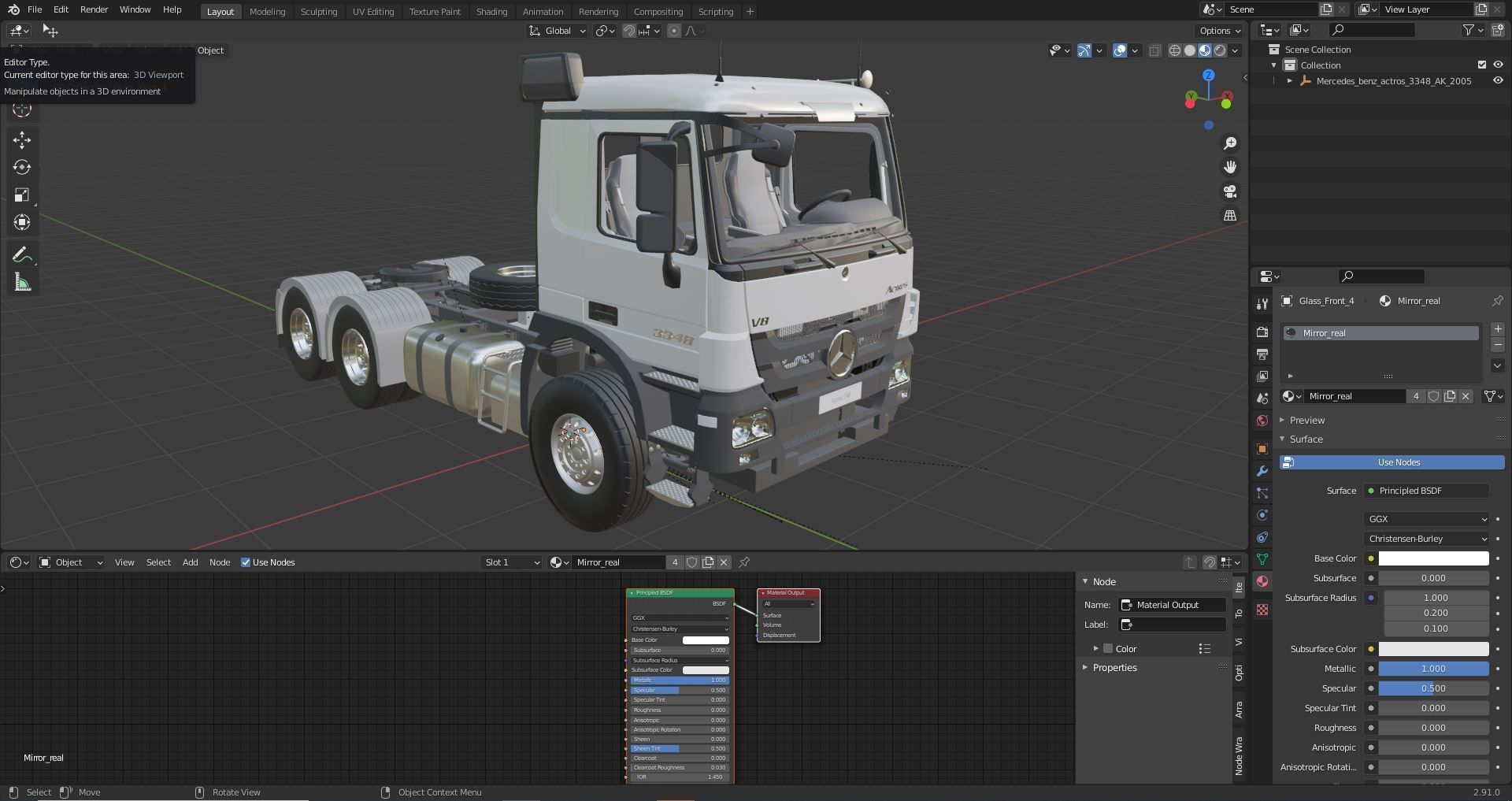Switch to the Scripting workspace tab
Image resolution: width=1512 pixels, height=801 pixels.
715,12
